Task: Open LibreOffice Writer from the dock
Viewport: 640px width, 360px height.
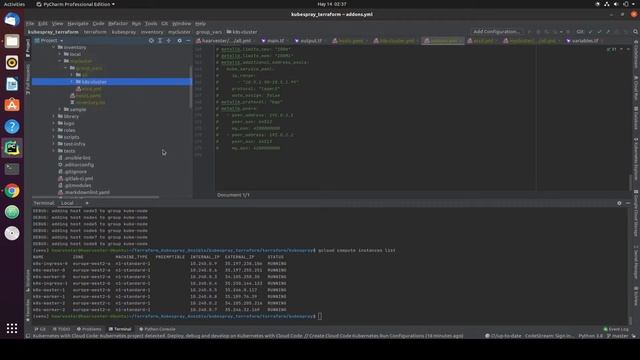Action: (12, 84)
